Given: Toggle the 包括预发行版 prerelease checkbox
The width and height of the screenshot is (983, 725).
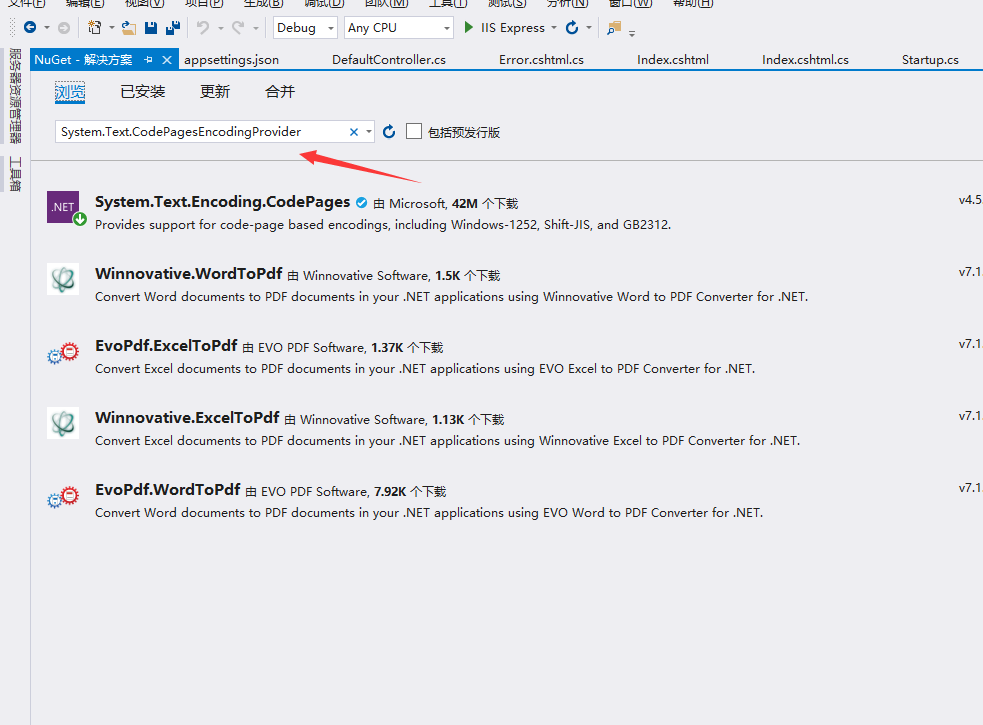Looking at the screenshot, I should tap(414, 131).
